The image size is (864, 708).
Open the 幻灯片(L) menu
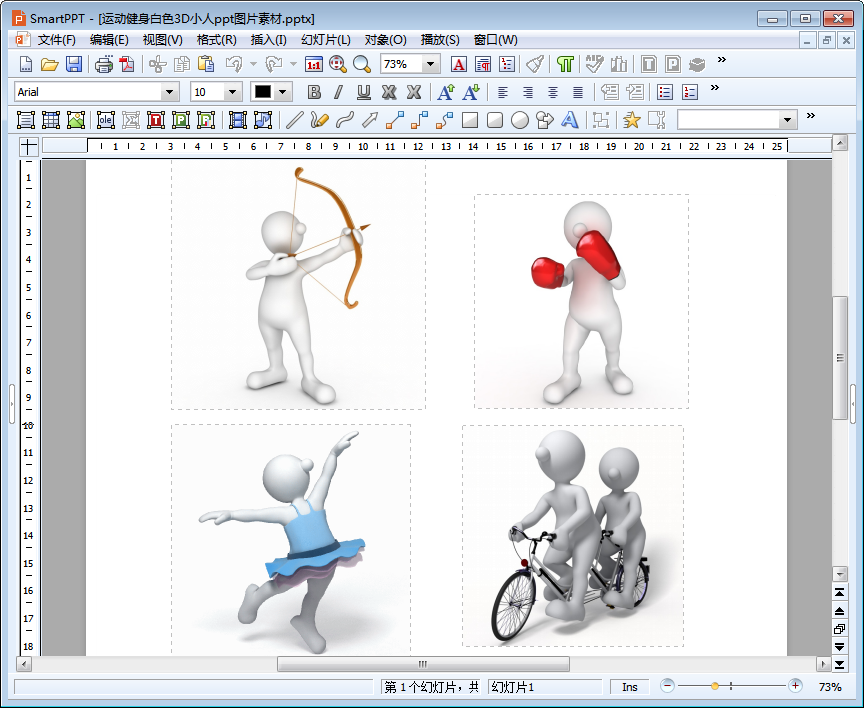coord(326,40)
